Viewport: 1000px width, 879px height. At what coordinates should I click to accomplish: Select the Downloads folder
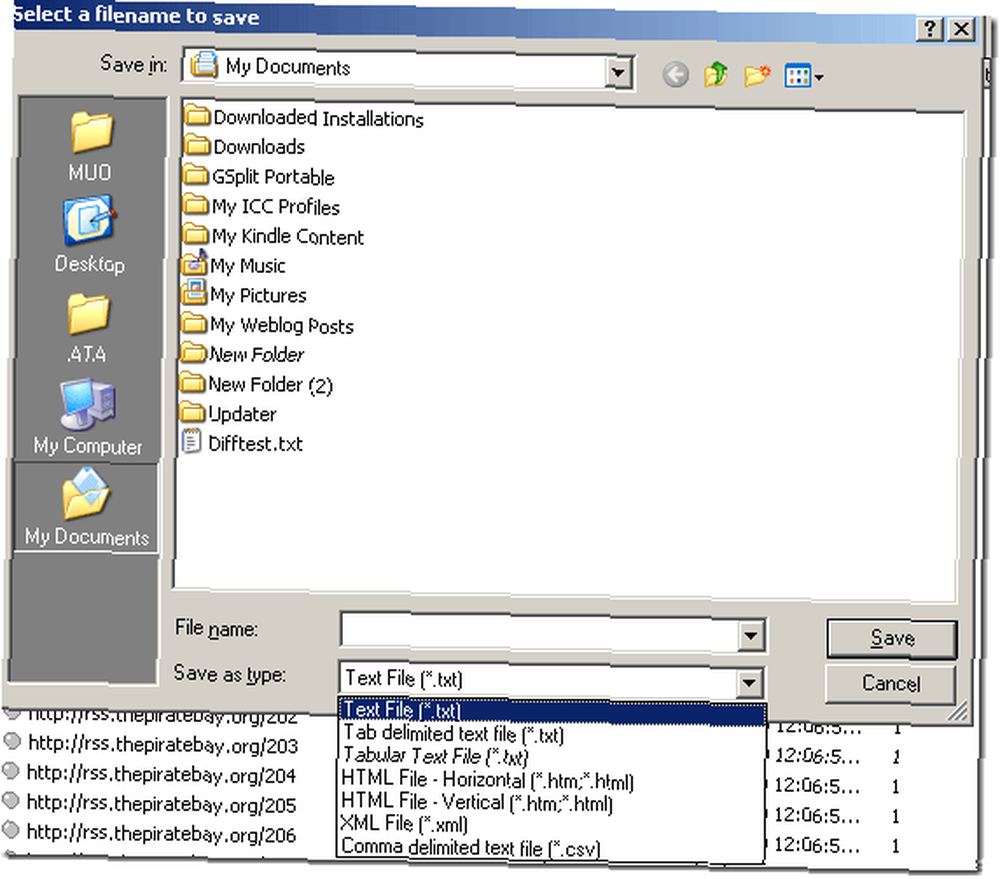point(245,146)
